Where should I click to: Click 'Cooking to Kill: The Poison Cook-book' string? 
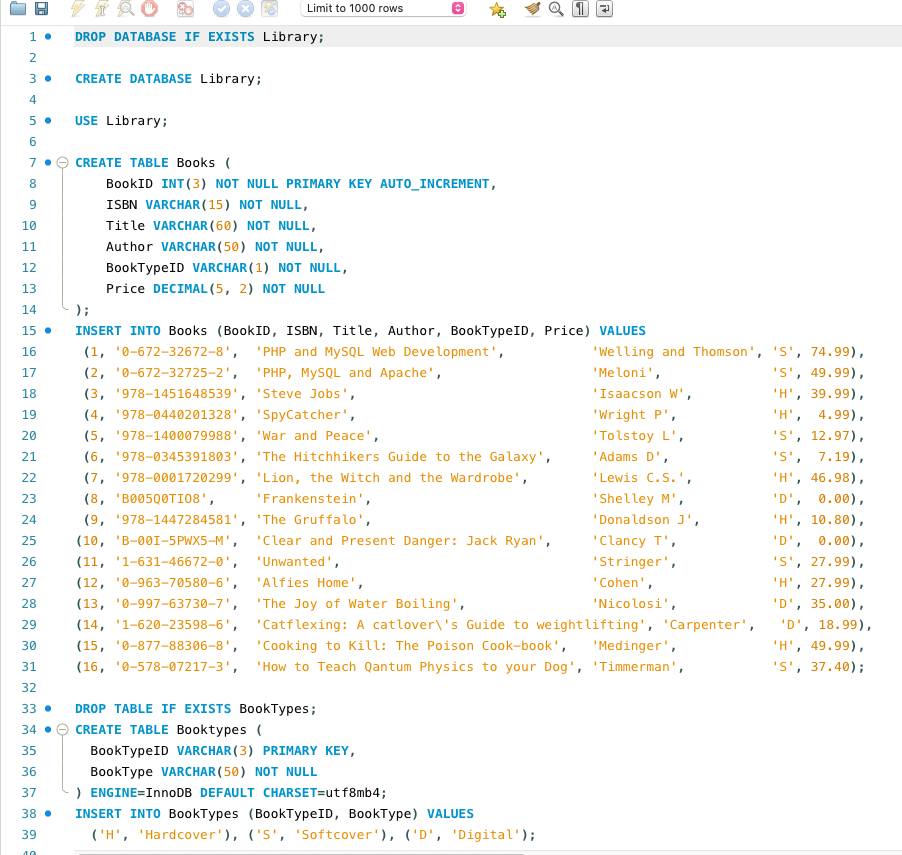[x=408, y=646]
